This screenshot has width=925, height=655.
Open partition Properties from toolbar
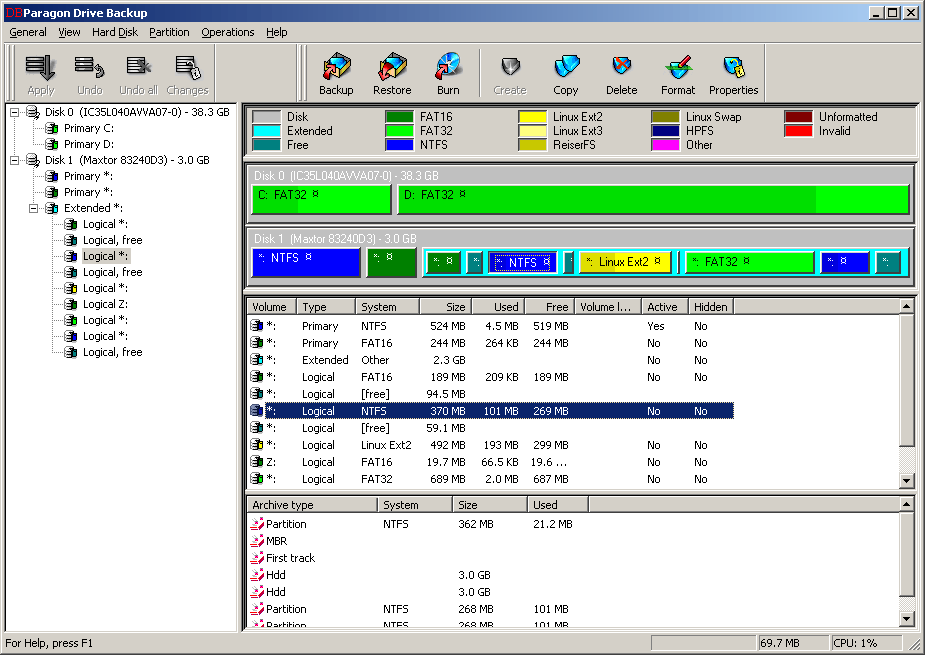coord(734,74)
